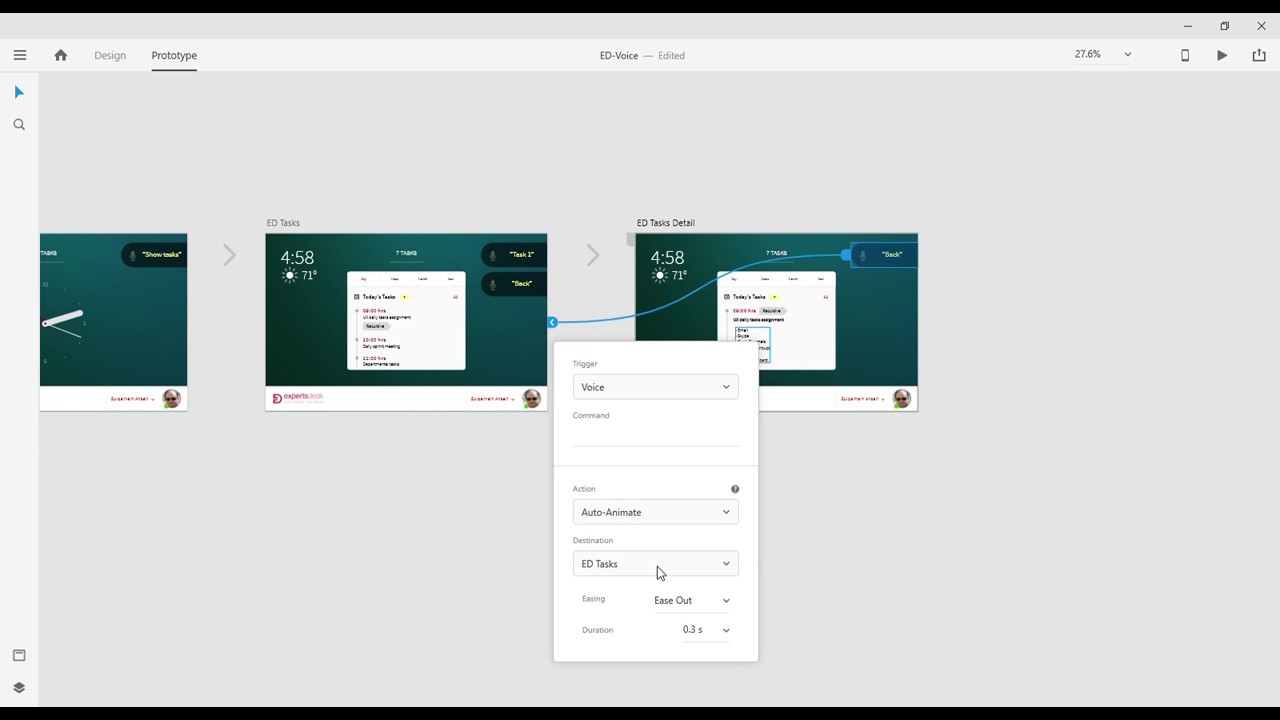Go to the Home screen icon

pyautogui.click(x=61, y=55)
